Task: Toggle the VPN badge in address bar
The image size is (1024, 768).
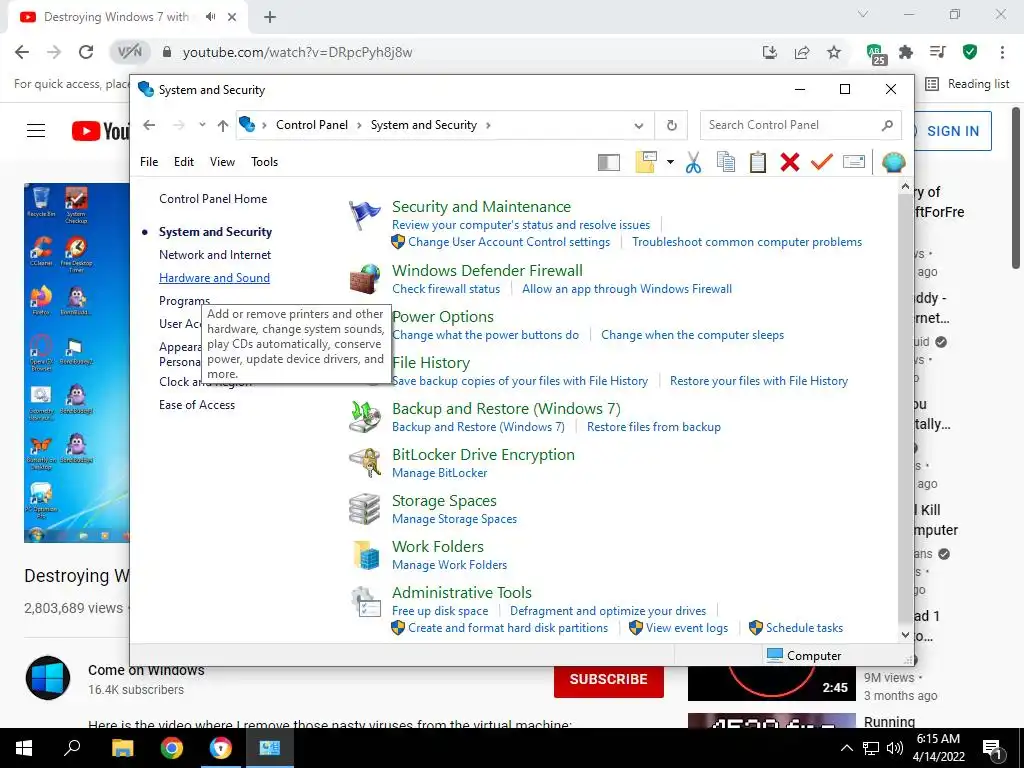Action: [129, 52]
